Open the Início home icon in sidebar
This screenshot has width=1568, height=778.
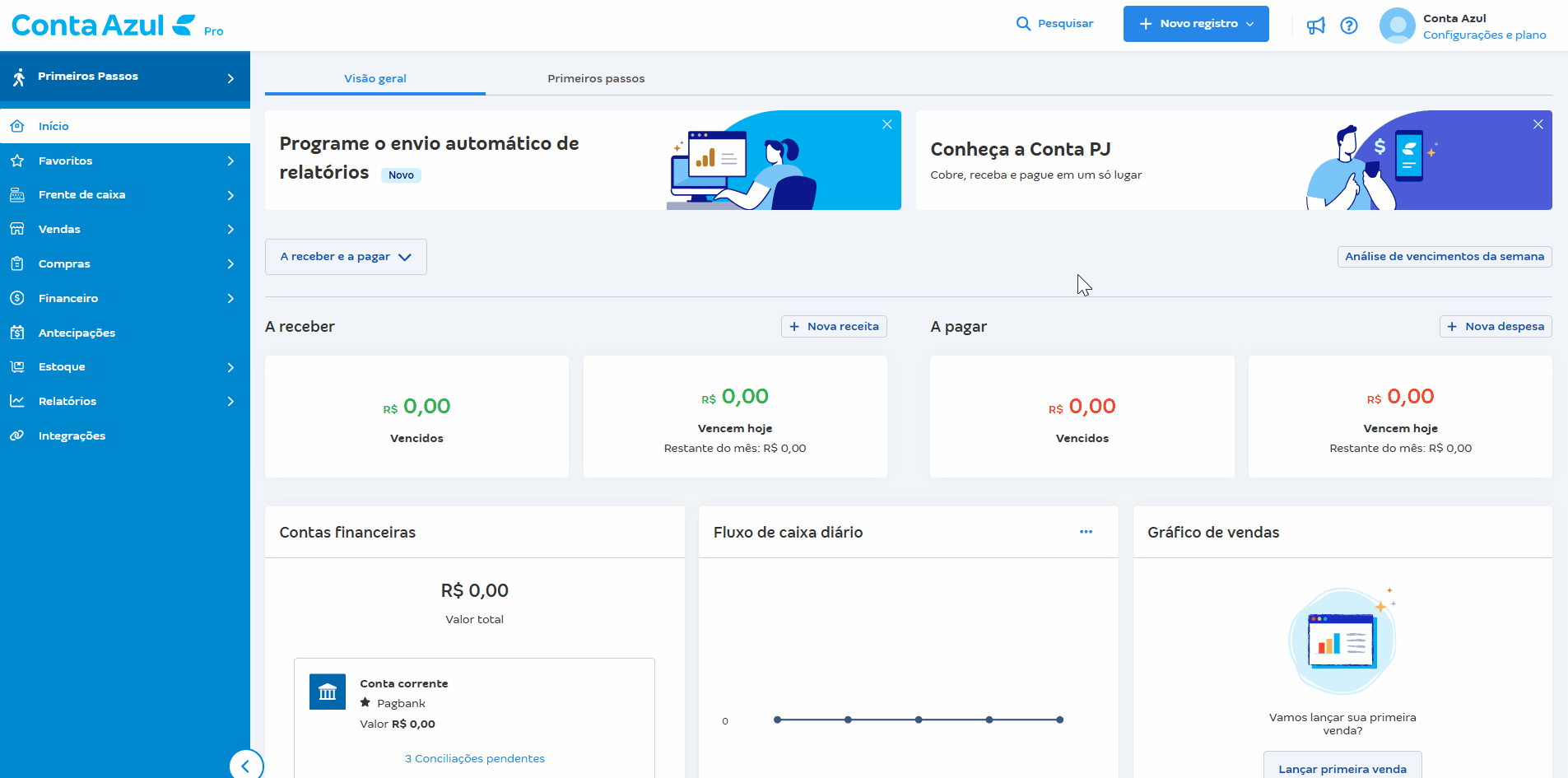click(18, 125)
